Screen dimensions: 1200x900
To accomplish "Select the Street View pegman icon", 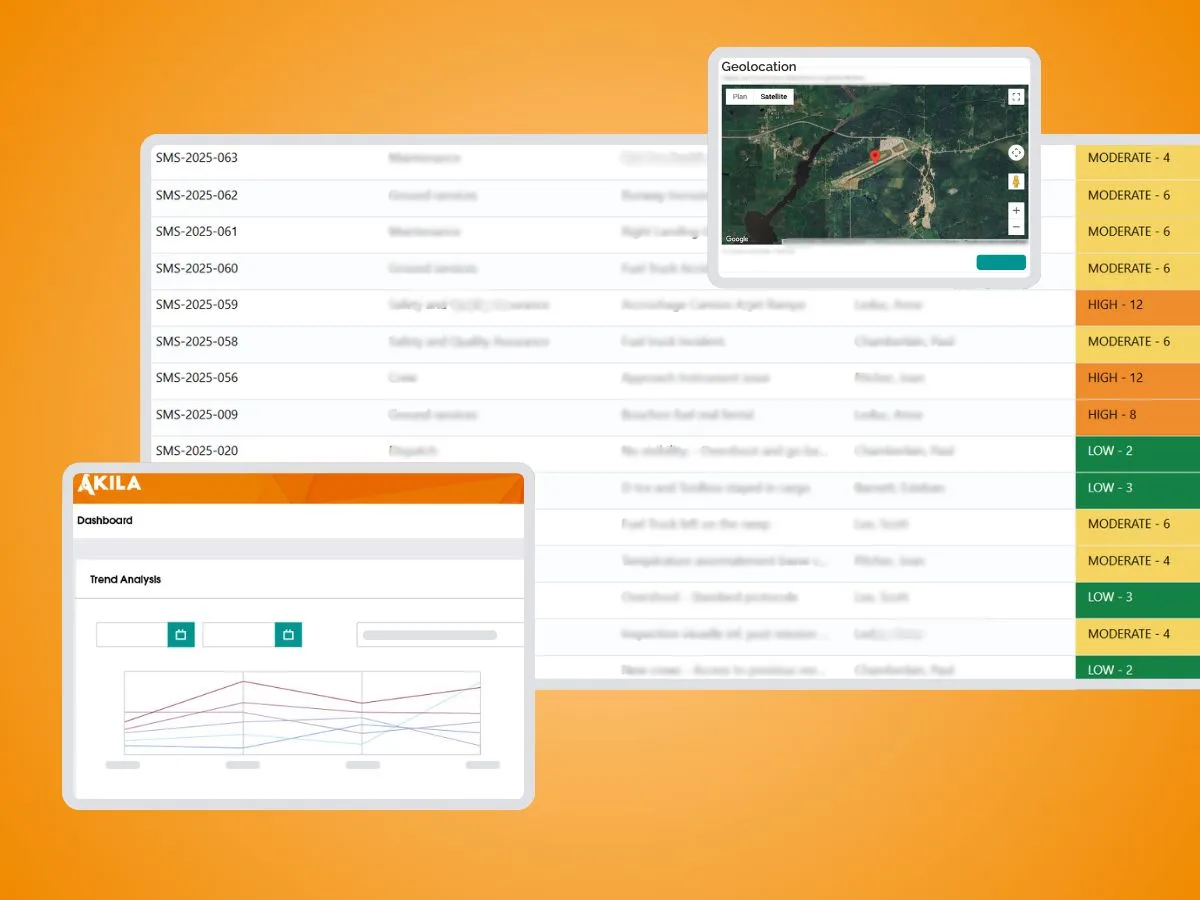I will click(x=1016, y=182).
